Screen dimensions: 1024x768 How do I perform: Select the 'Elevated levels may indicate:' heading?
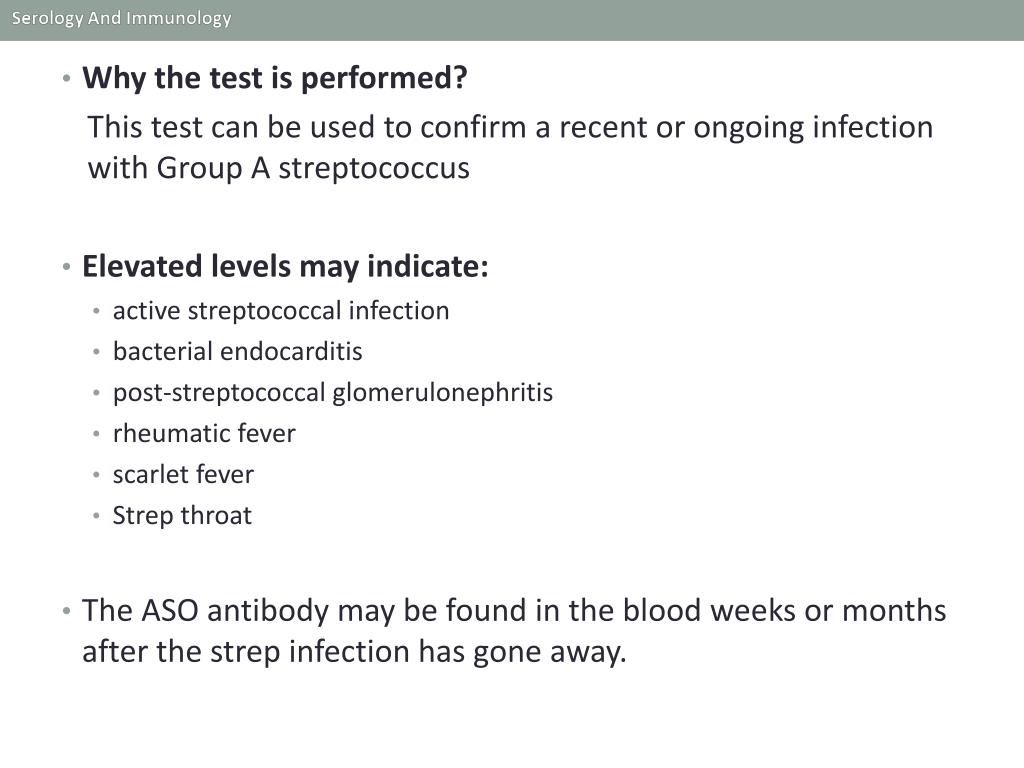pyautogui.click(x=285, y=266)
